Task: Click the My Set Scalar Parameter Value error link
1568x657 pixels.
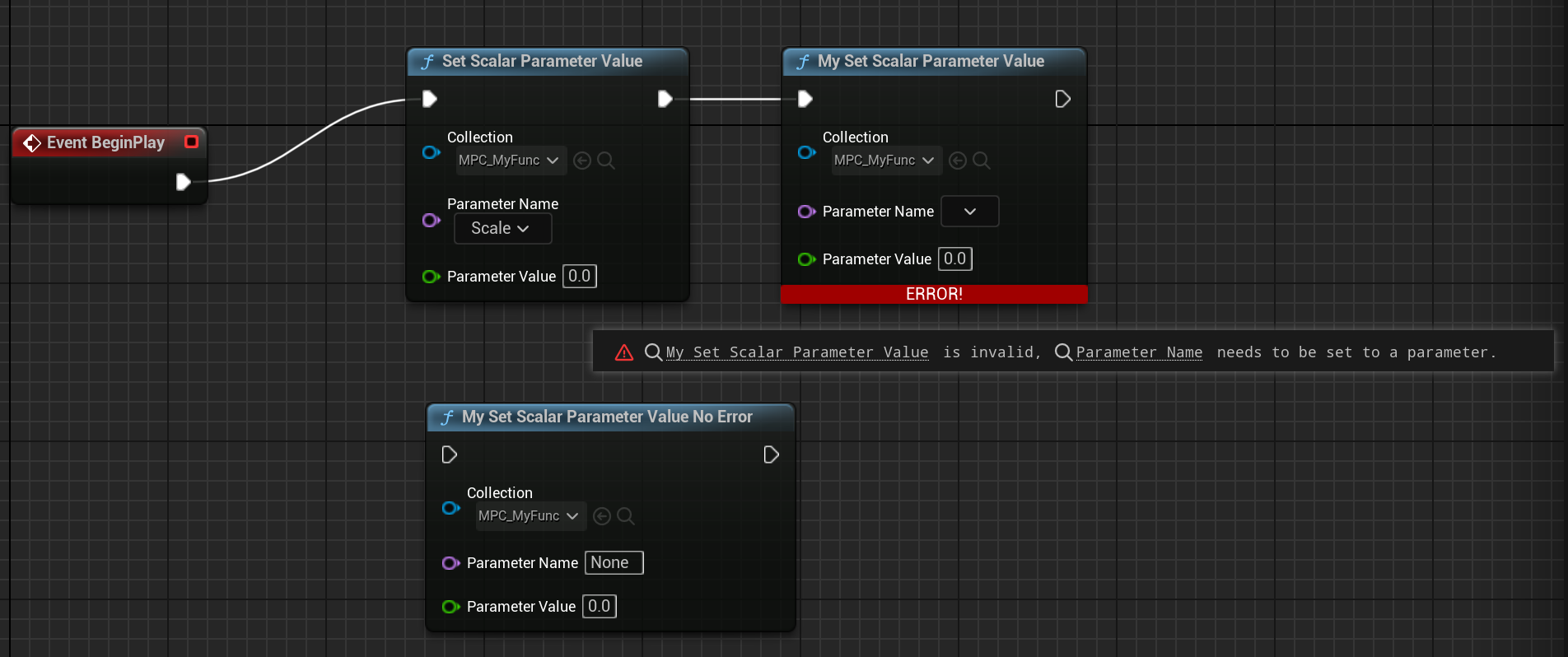Action: [x=796, y=352]
